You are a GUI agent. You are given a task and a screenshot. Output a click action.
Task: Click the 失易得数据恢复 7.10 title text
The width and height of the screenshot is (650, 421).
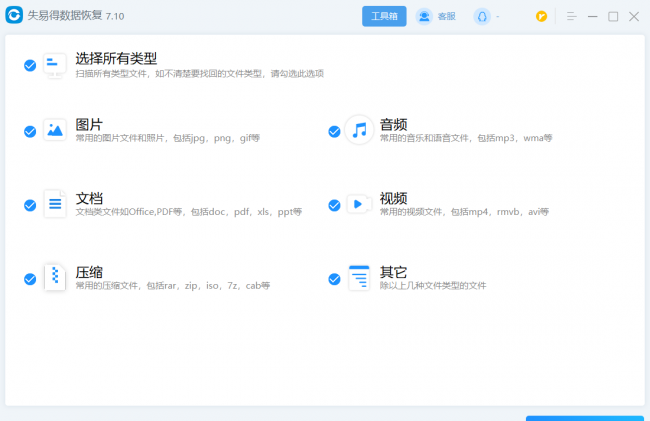click(76, 16)
